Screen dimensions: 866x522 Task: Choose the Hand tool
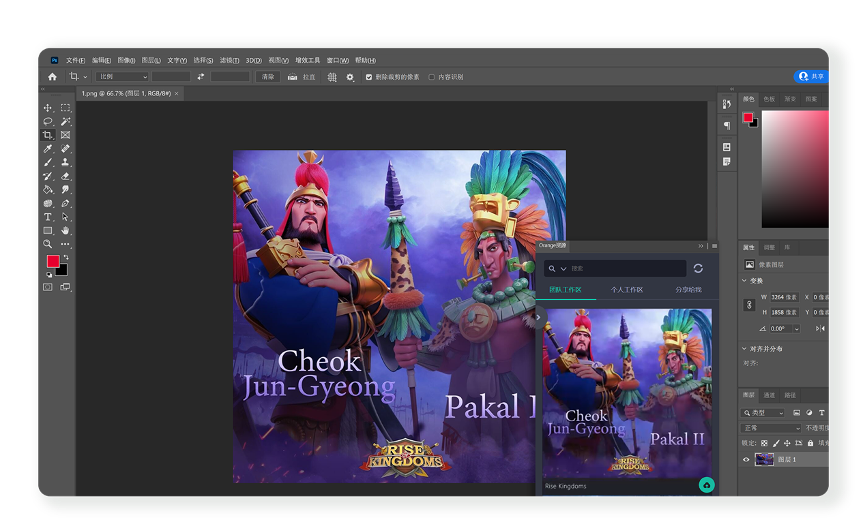tap(65, 230)
